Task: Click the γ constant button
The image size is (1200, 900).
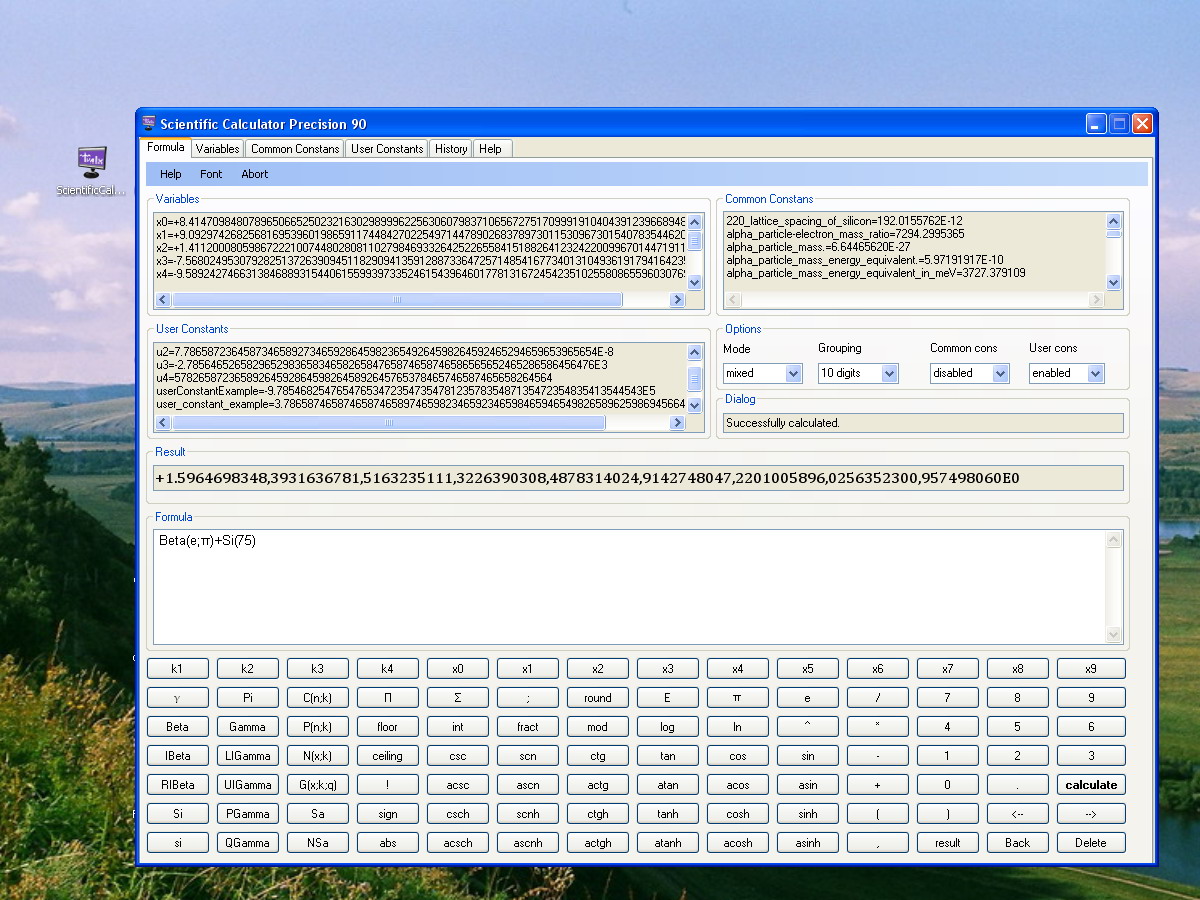Action: pos(178,698)
